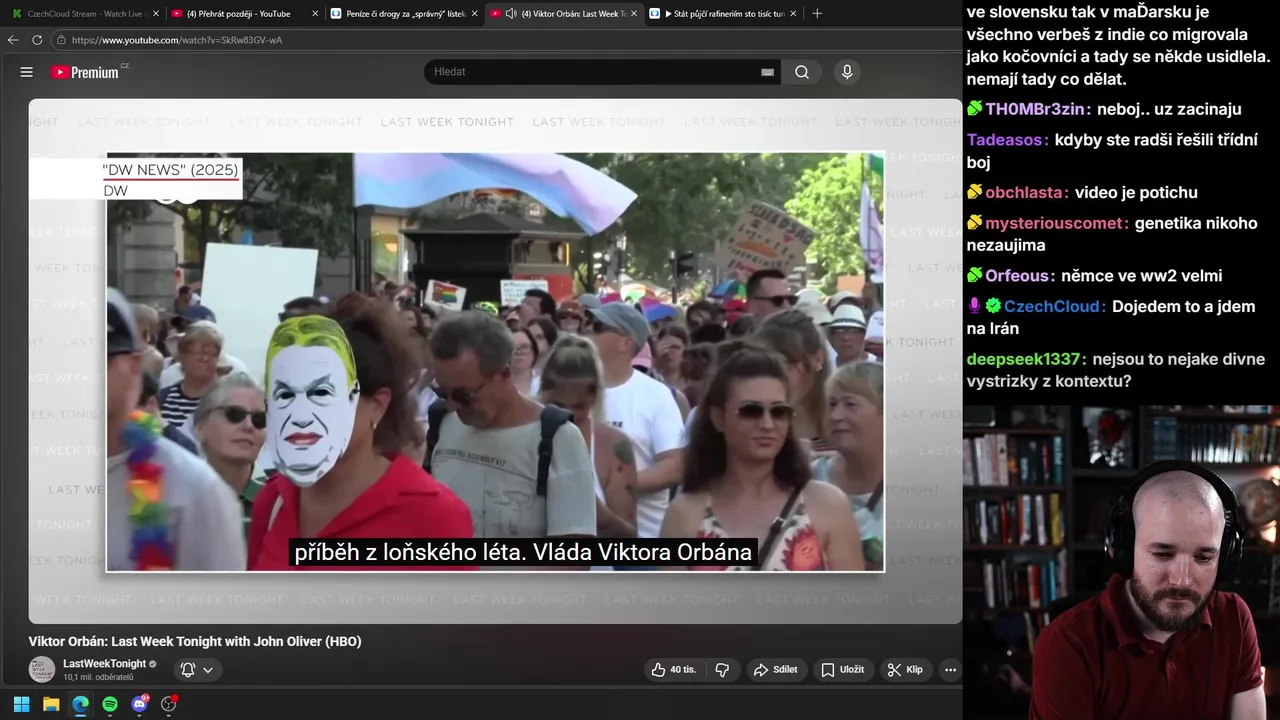Close the Přehrát později tab

(315, 14)
